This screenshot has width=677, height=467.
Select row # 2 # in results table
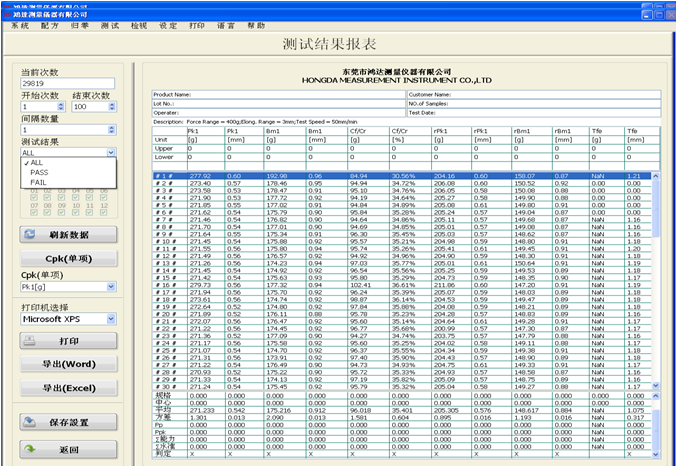[x=163, y=183]
